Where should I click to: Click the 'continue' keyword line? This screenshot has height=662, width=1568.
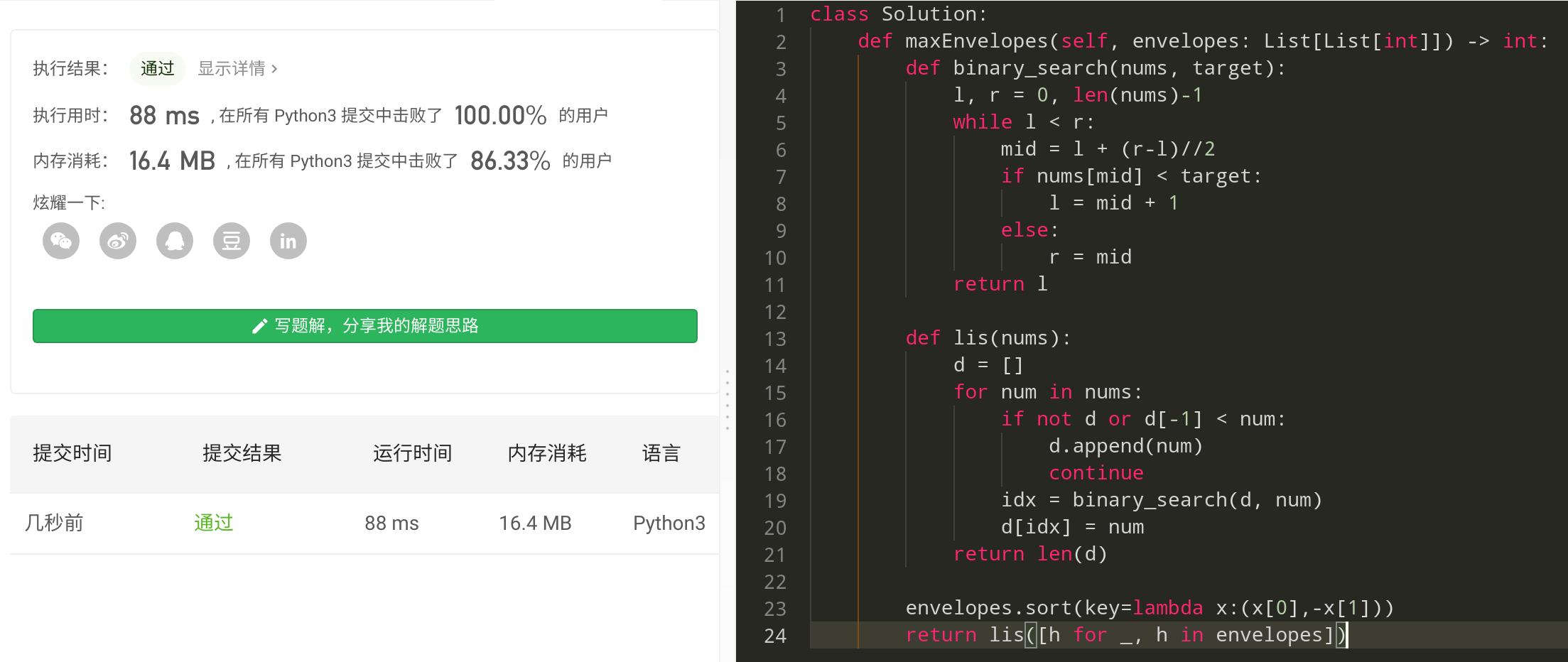[1096, 472]
